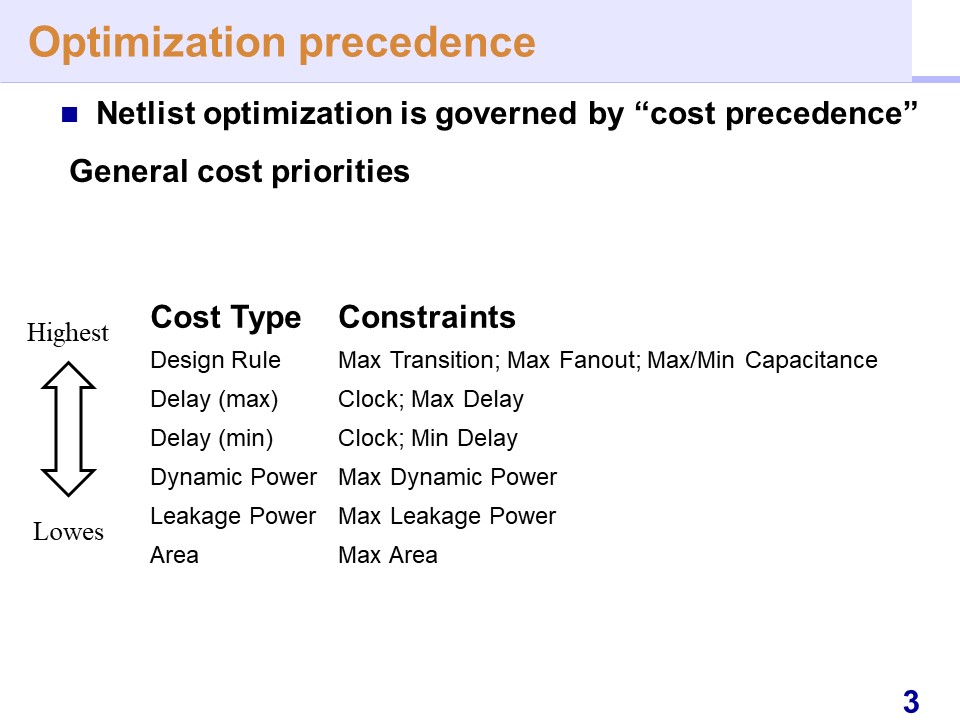
Task: Click the 'General cost priorities' subheading
Action: tap(239, 172)
